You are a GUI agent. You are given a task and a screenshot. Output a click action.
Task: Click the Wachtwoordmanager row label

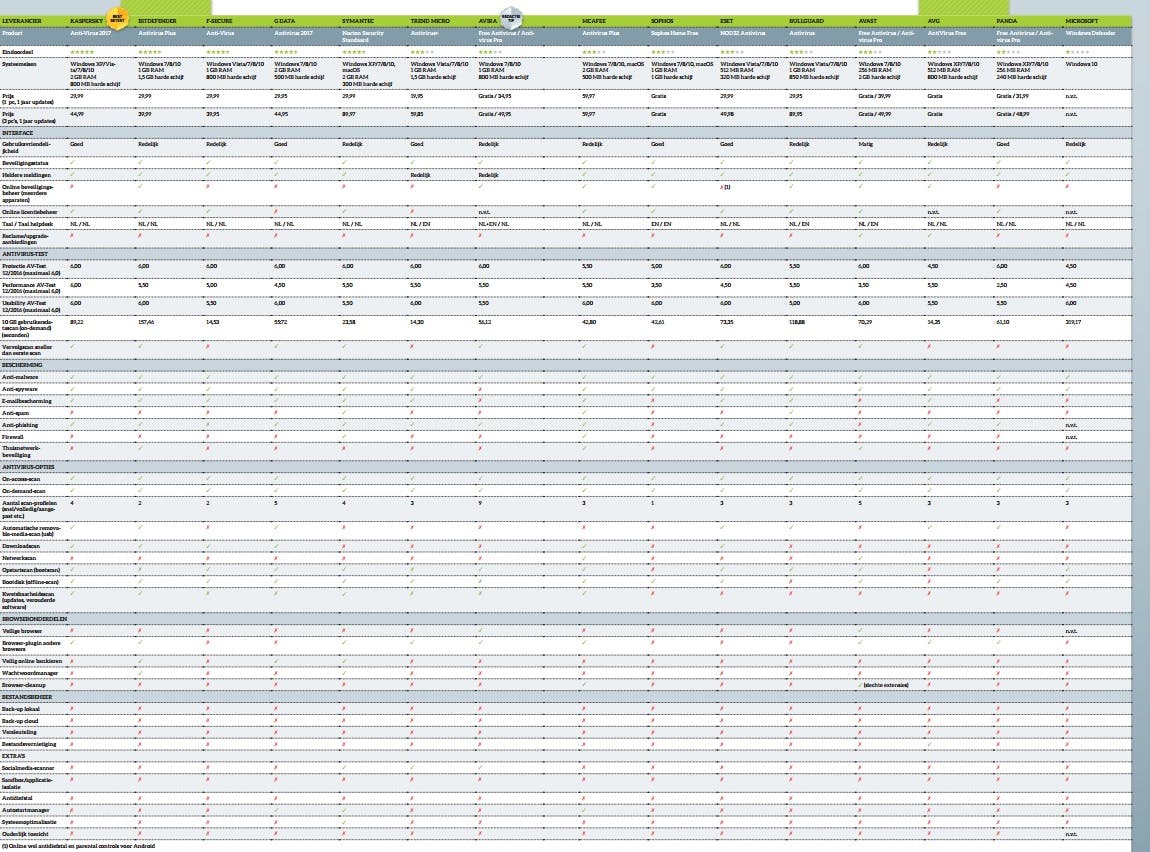pos(29,672)
